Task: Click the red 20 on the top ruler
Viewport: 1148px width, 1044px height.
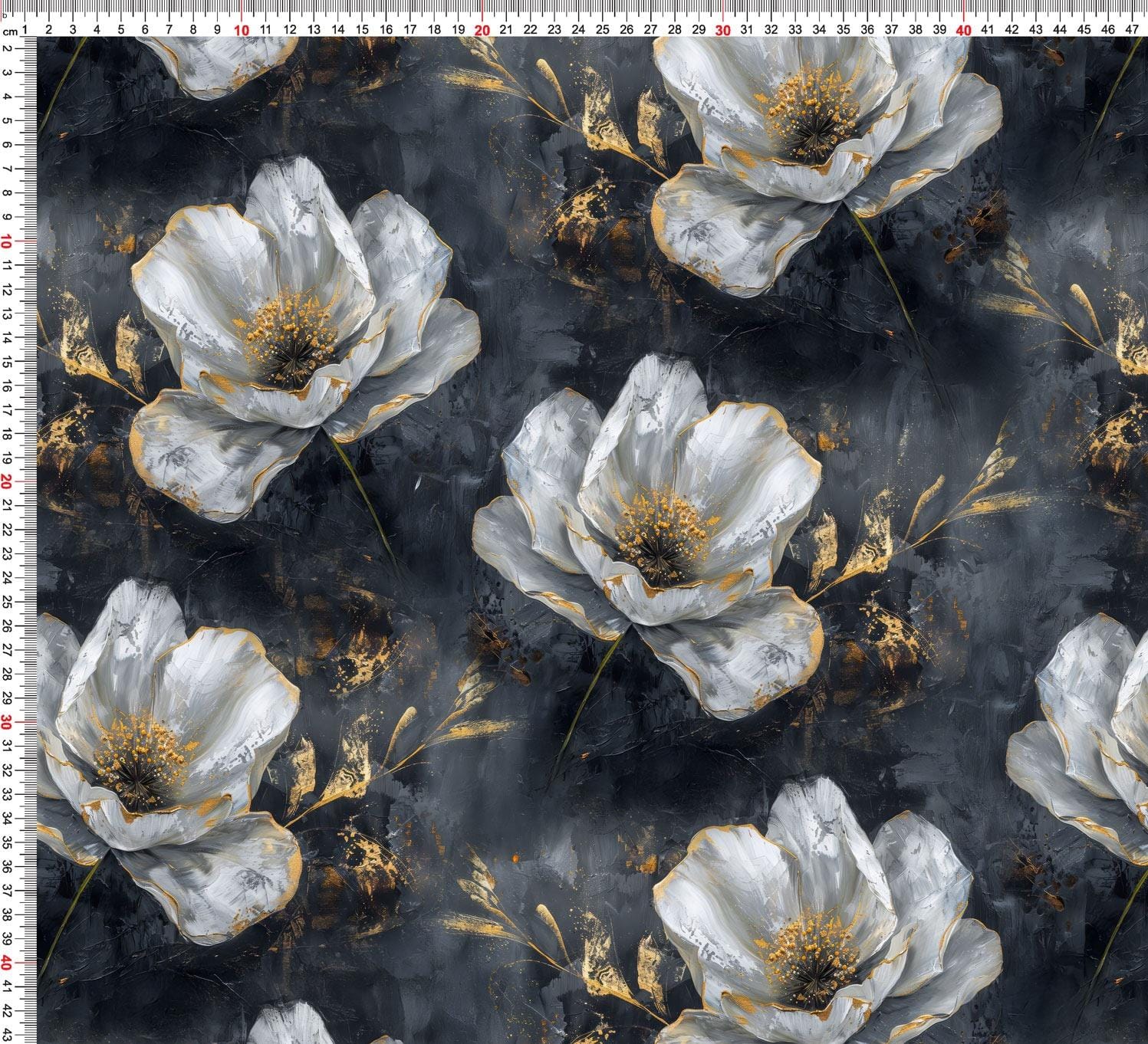Action: [482, 30]
